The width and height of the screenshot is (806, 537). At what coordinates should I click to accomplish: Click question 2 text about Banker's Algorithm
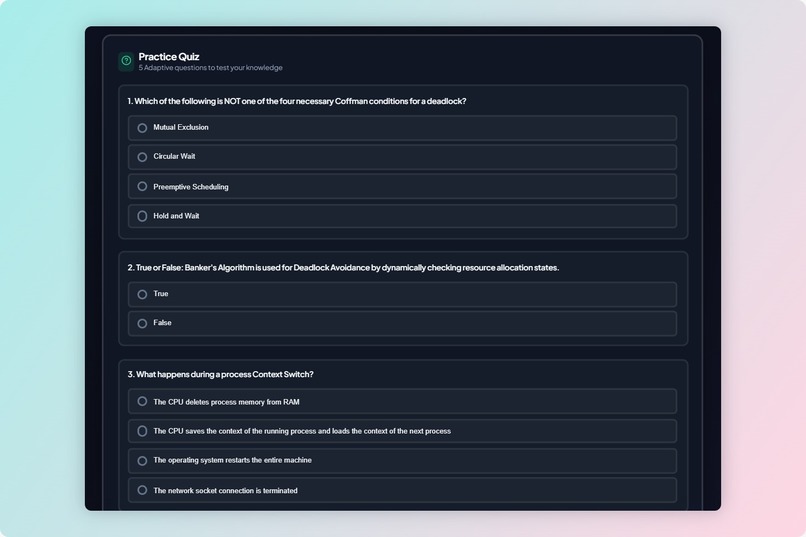click(x=343, y=268)
